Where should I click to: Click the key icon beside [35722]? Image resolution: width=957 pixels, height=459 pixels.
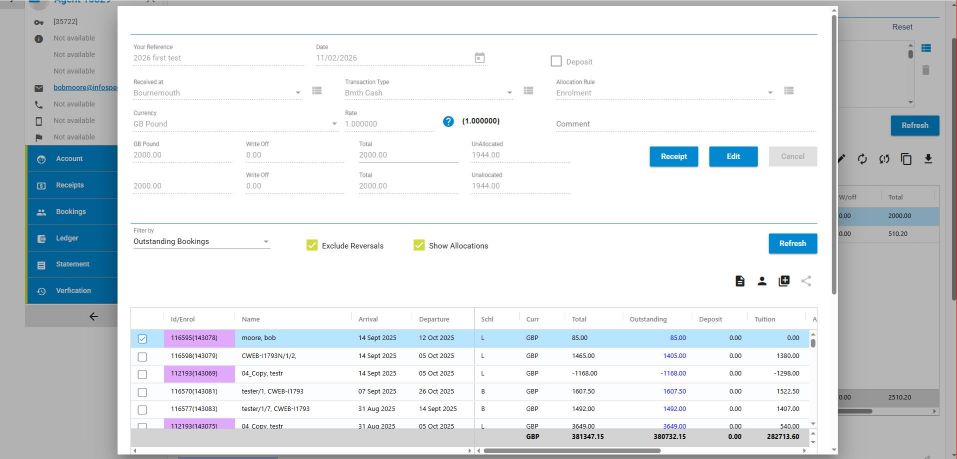(39, 22)
